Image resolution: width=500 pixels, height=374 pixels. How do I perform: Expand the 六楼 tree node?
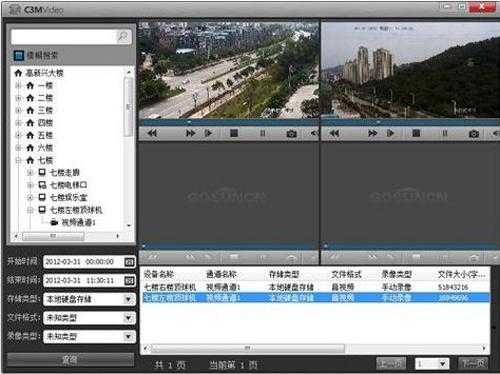click(x=18, y=148)
